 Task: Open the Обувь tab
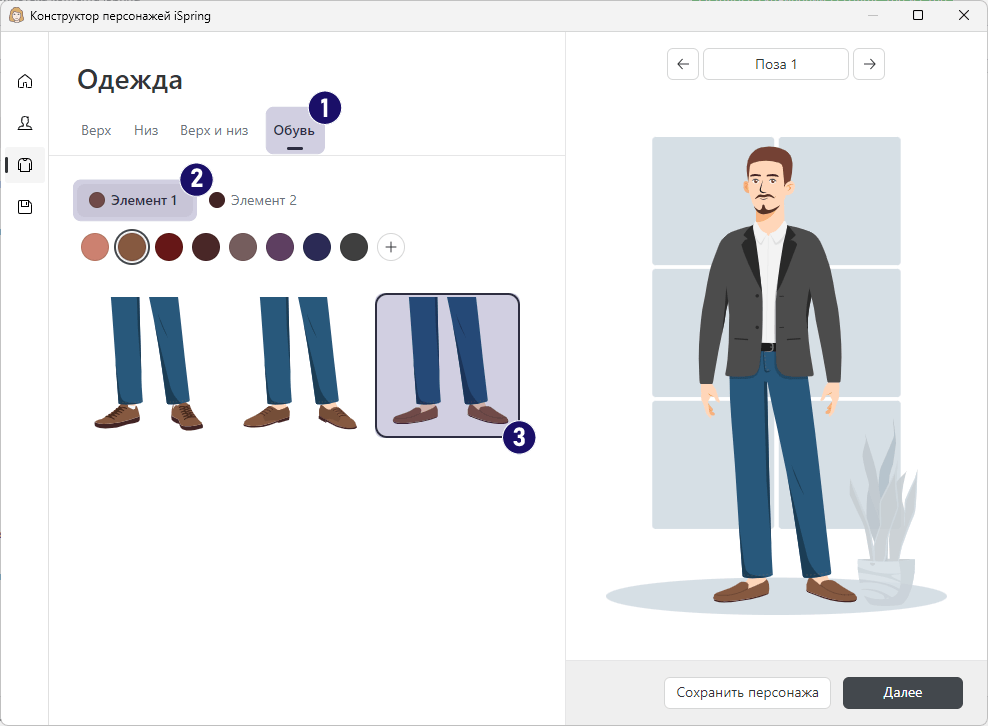click(x=294, y=130)
